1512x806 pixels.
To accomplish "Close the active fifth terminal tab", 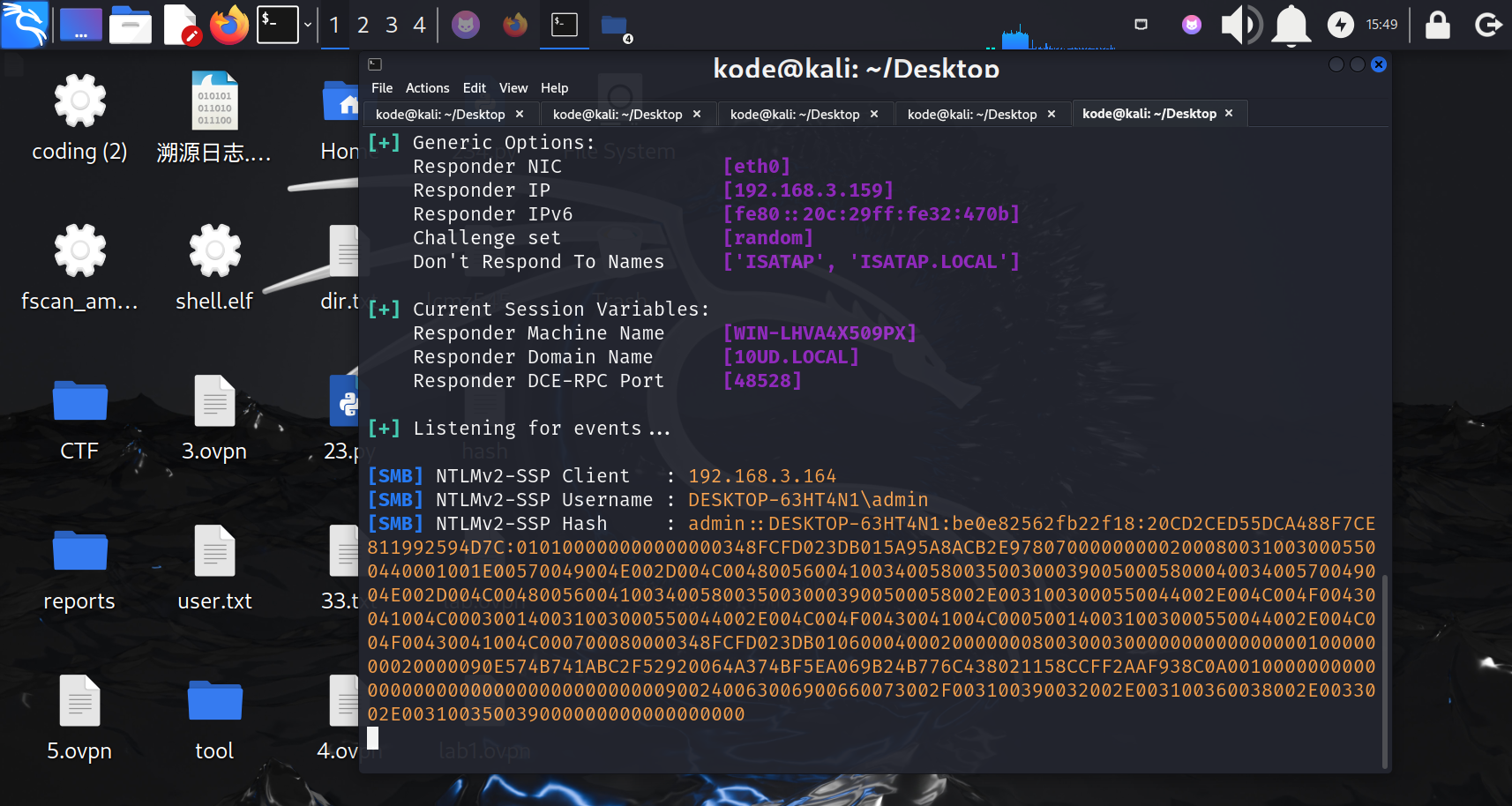I will (1229, 113).
